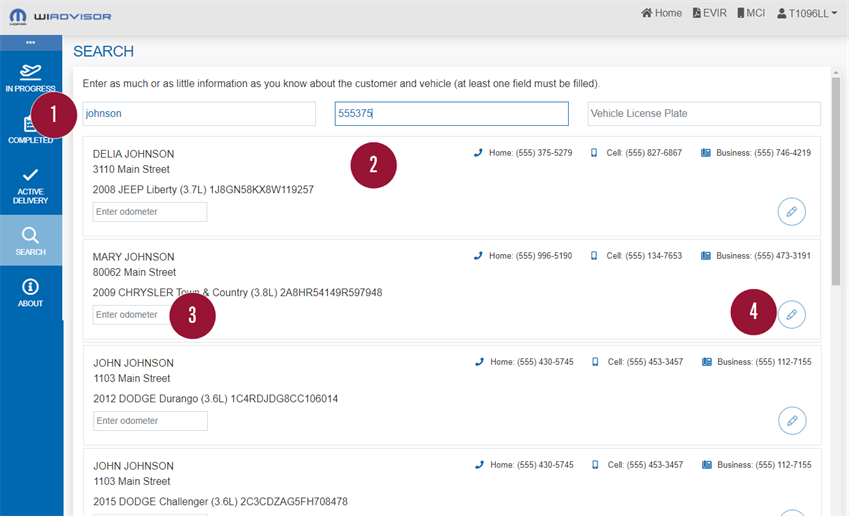Viewport: 849px width, 516px height.
Task: Click cell phone icon in Challenger row
Action: 595,465
